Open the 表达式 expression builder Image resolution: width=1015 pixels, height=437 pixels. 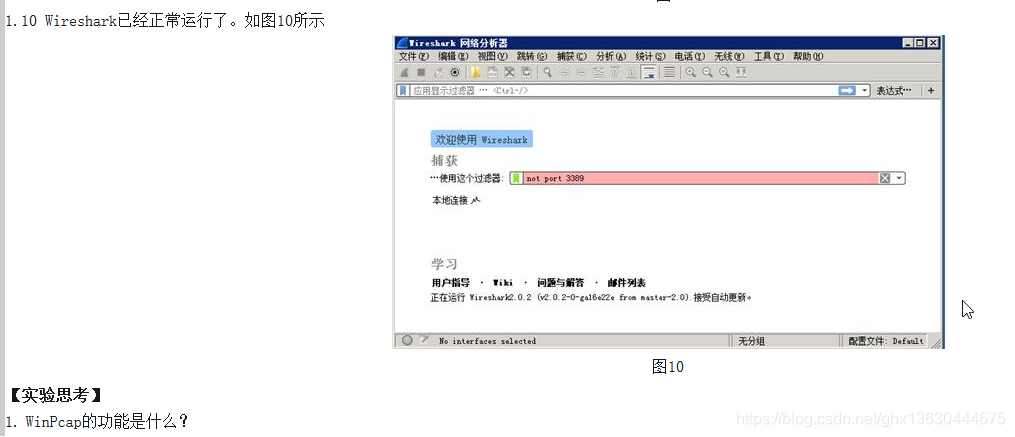(x=893, y=91)
